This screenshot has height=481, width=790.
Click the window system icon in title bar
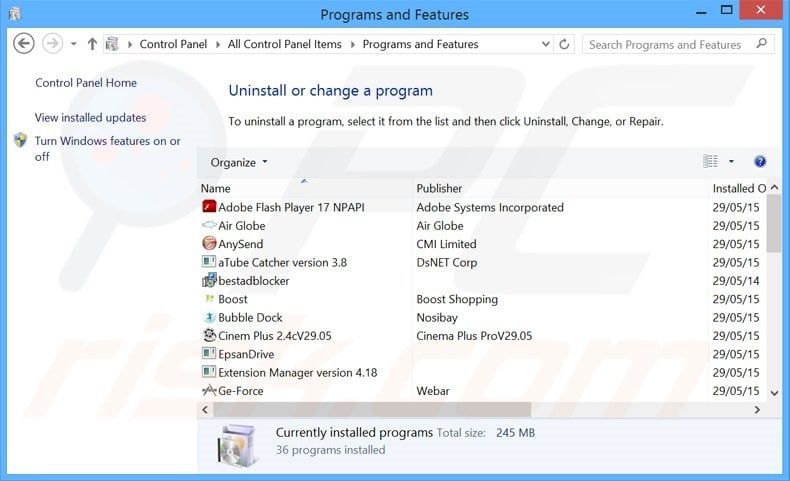tap(15, 14)
